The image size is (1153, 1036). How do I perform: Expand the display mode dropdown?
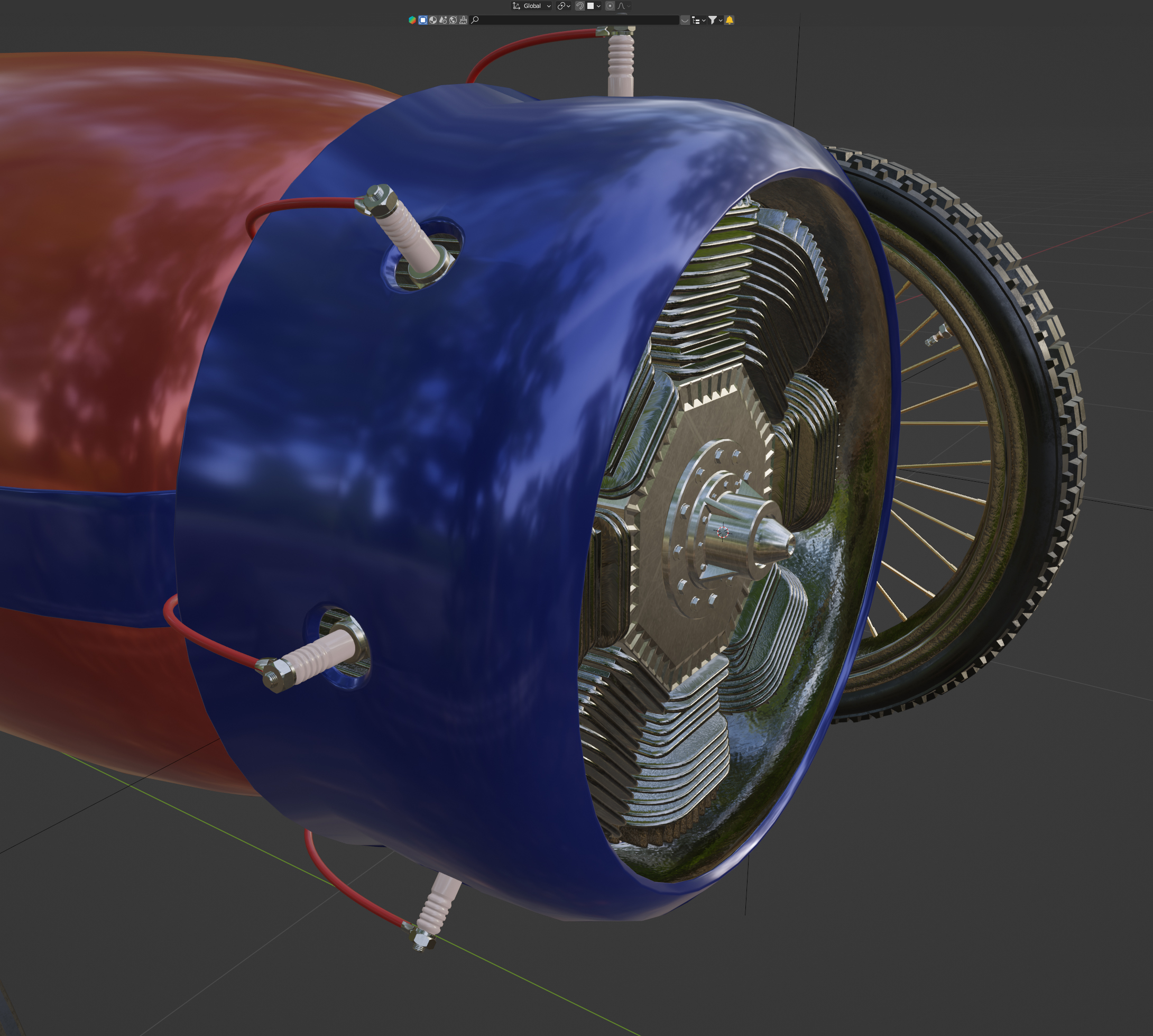tap(698, 20)
